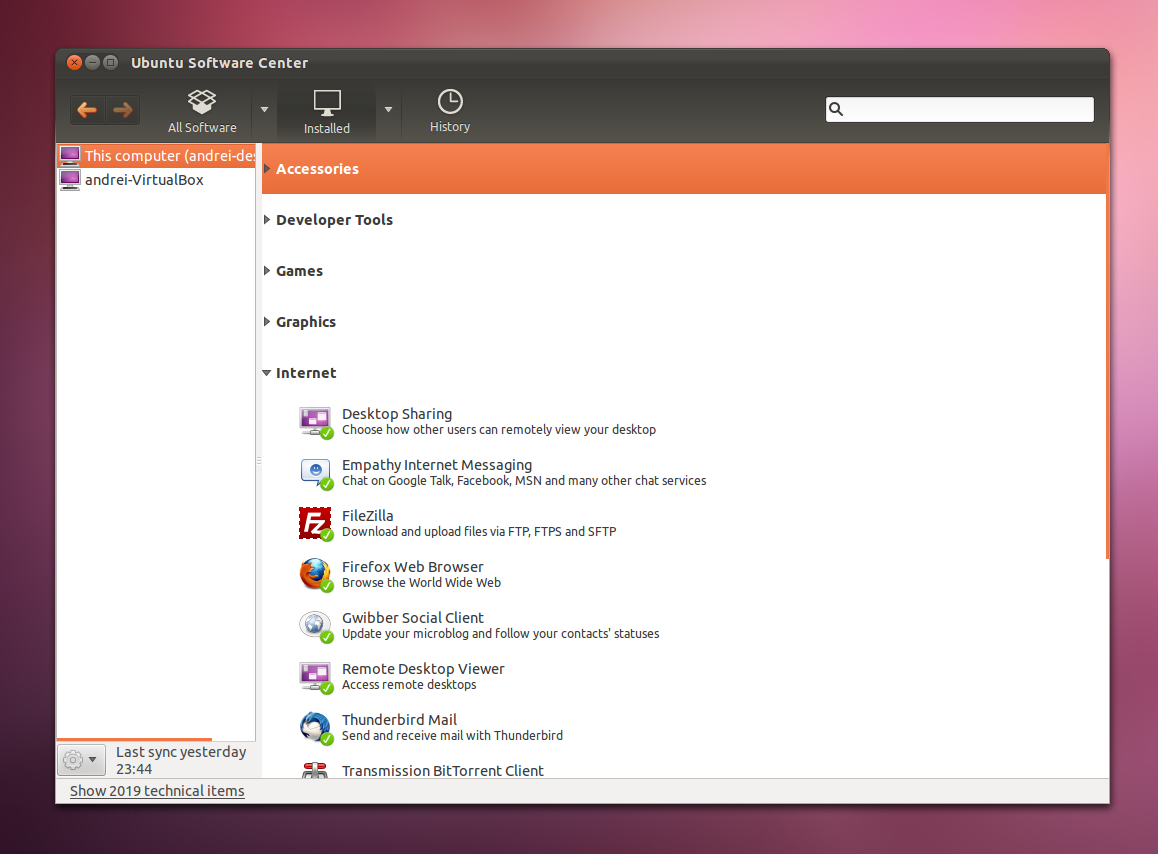Image resolution: width=1158 pixels, height=854 pixels.
Task: Select the Thunderbird Mail title
Action: [399, 720]
